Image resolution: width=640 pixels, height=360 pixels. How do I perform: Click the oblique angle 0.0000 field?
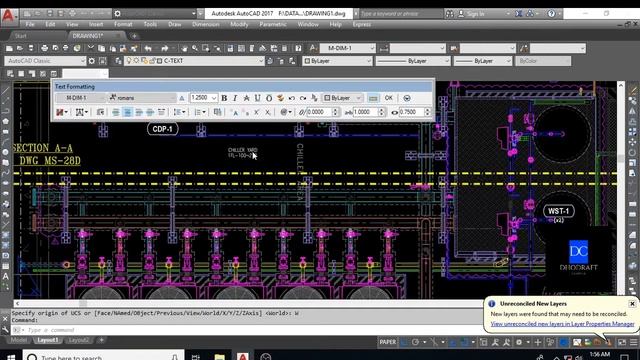(x=319, y=112)
